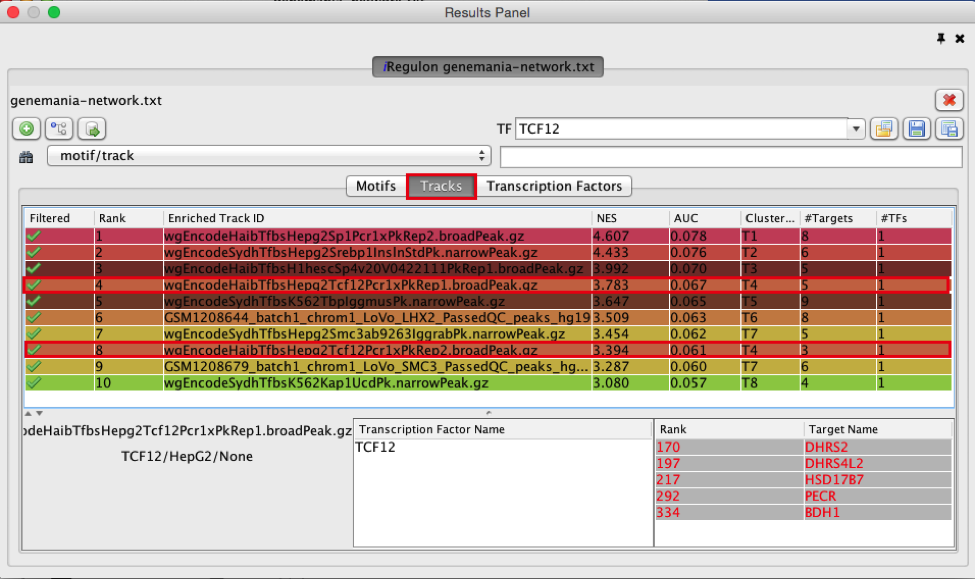The width and height of the screenshot is (975, 580).
Task: Toggle the Filtered checkmark for rank 1 track
Action: pos(34,237)
